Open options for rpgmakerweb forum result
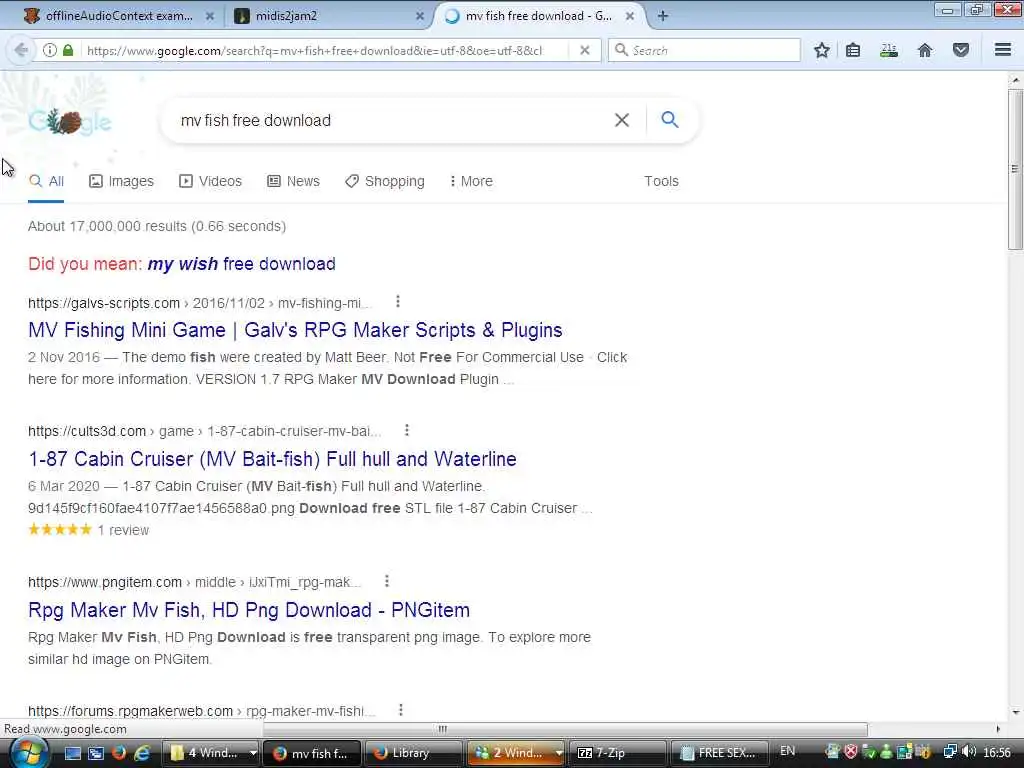Viewport: 1024px width, 768px height. (x=401, y=710)
